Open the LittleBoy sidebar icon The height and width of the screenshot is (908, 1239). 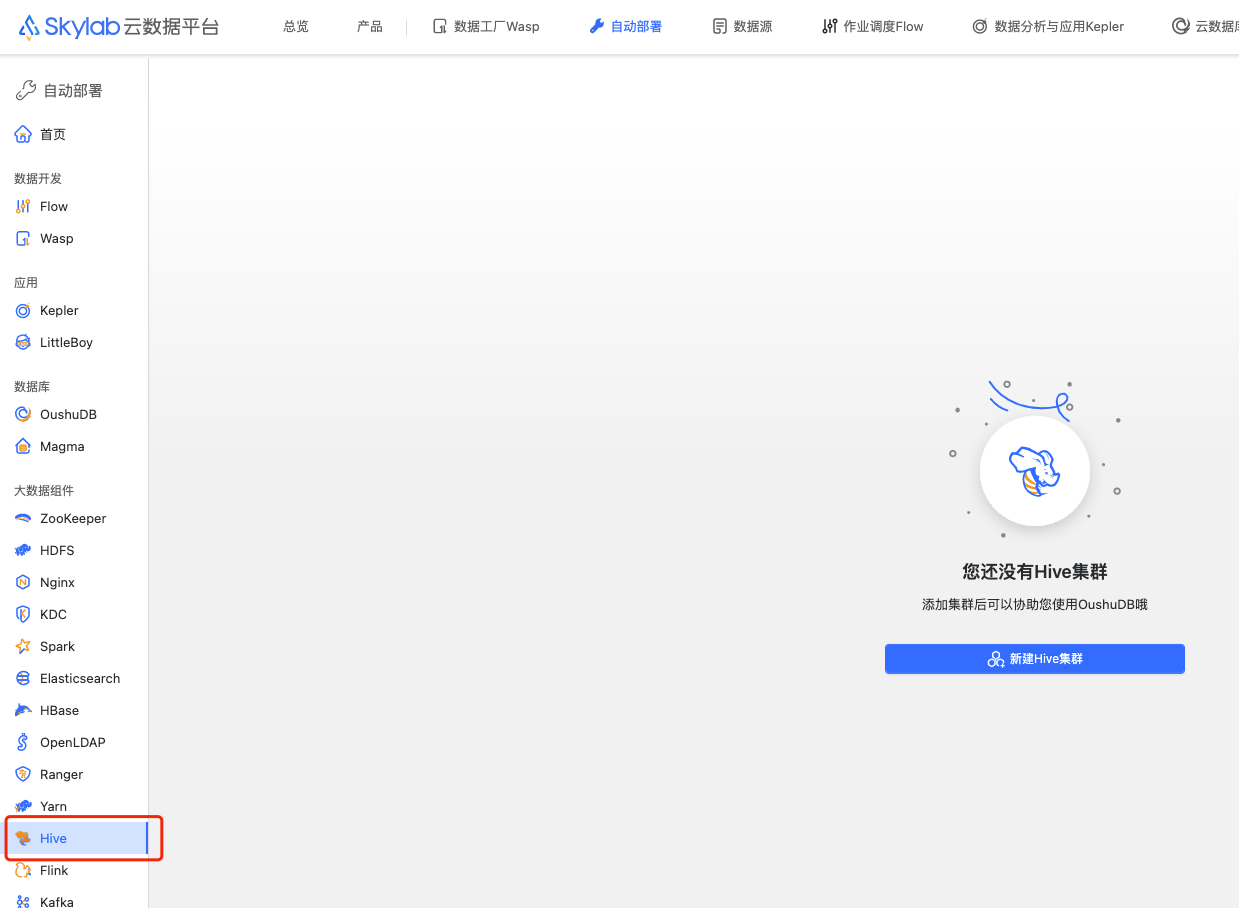pos(23,342)
